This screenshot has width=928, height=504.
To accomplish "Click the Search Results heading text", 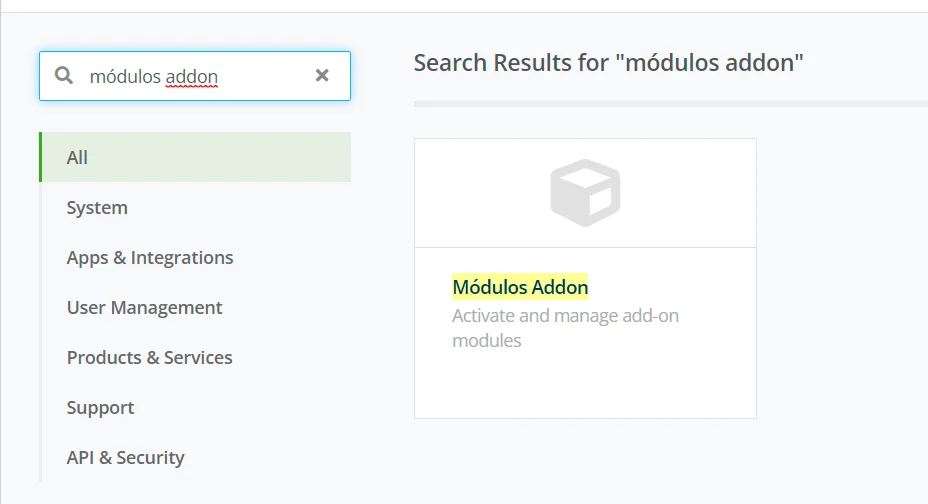I will click(608, 63).
